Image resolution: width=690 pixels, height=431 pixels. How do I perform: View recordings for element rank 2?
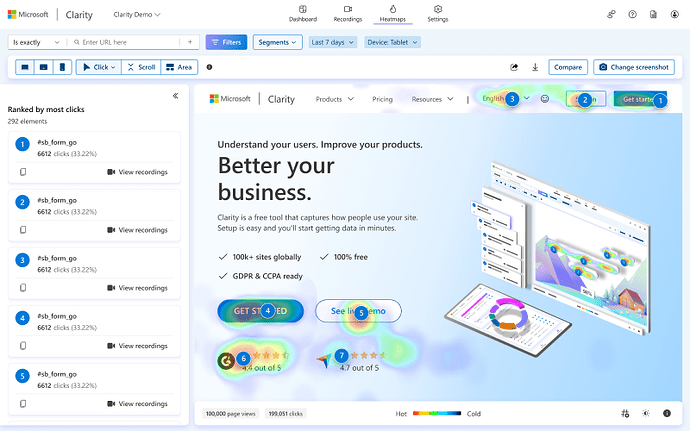pos(137,230)
